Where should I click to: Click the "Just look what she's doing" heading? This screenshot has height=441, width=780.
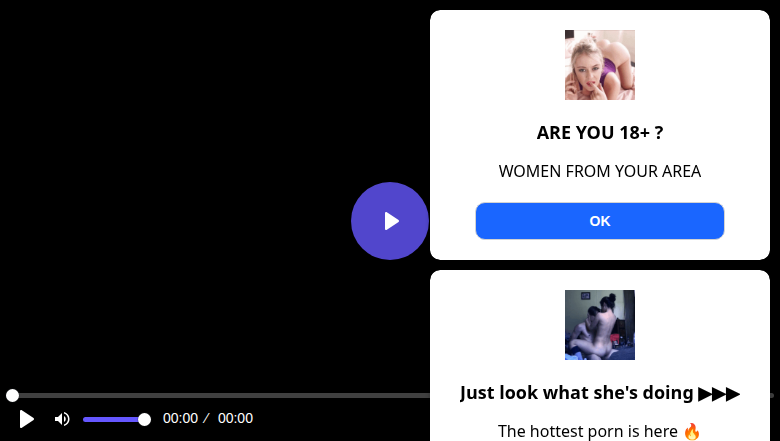pyautogui.click(x=577, y=393)
